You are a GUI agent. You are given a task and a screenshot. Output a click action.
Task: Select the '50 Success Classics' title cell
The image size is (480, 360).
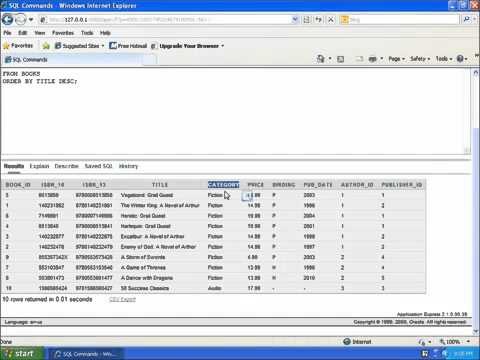[x=145, y=288]
